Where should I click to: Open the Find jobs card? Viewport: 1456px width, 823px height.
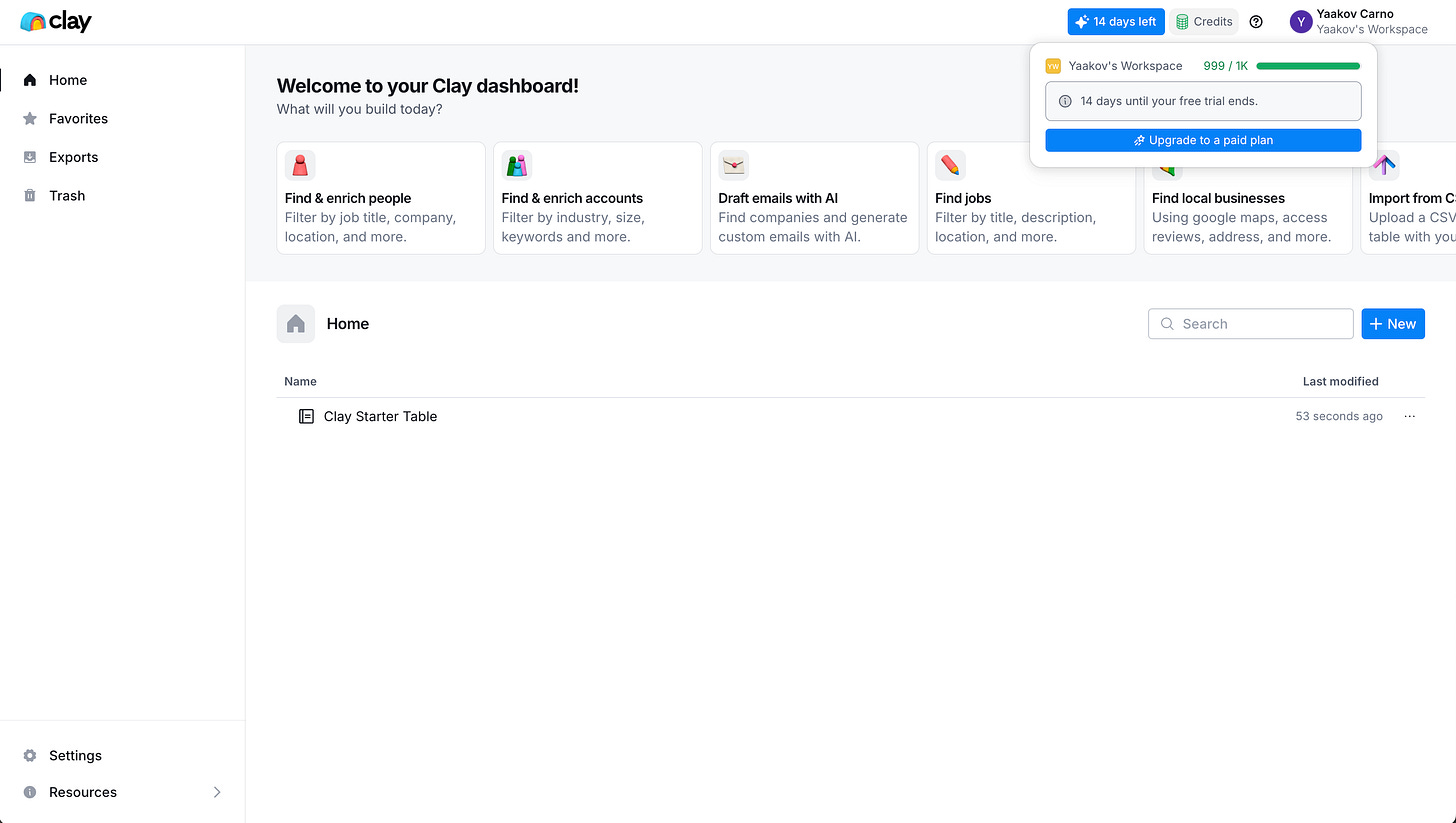pos(1031,198)
